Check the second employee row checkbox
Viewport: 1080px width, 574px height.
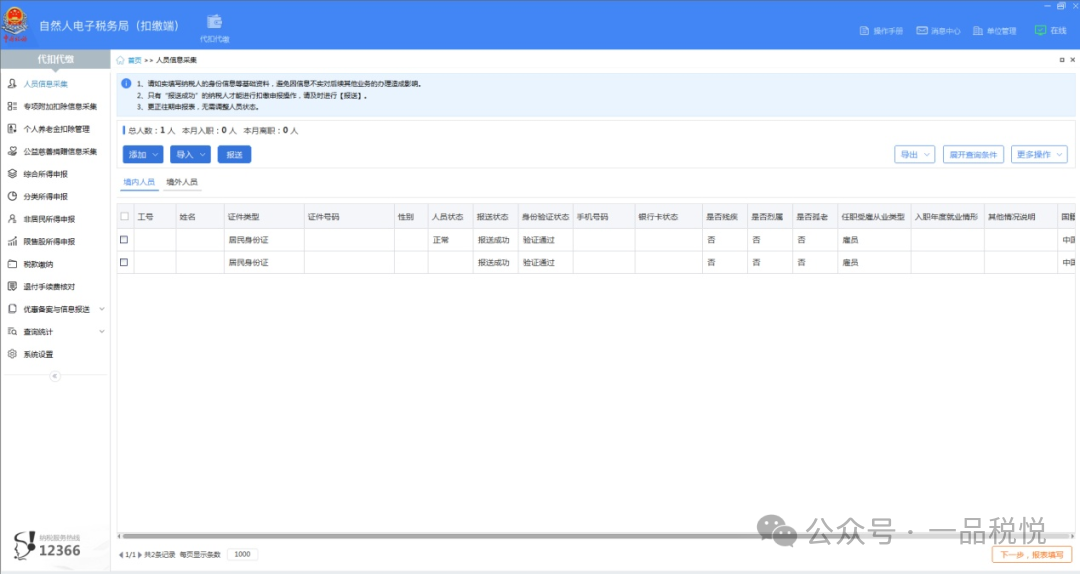point(124,262)
